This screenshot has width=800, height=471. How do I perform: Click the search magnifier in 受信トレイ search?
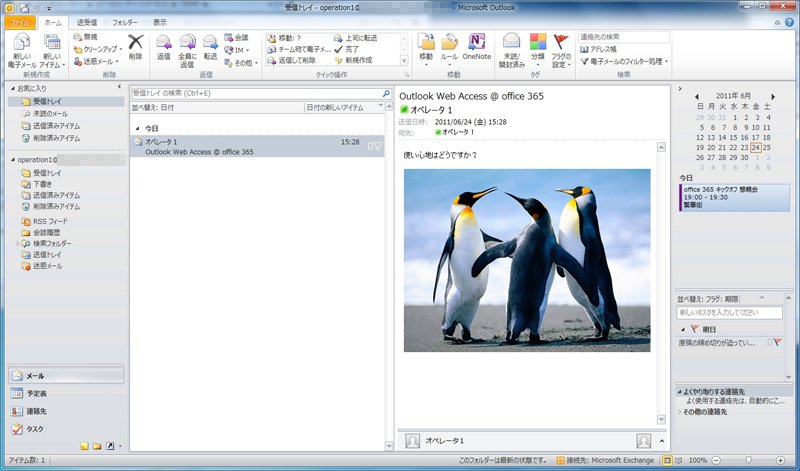tap(386, 93)
